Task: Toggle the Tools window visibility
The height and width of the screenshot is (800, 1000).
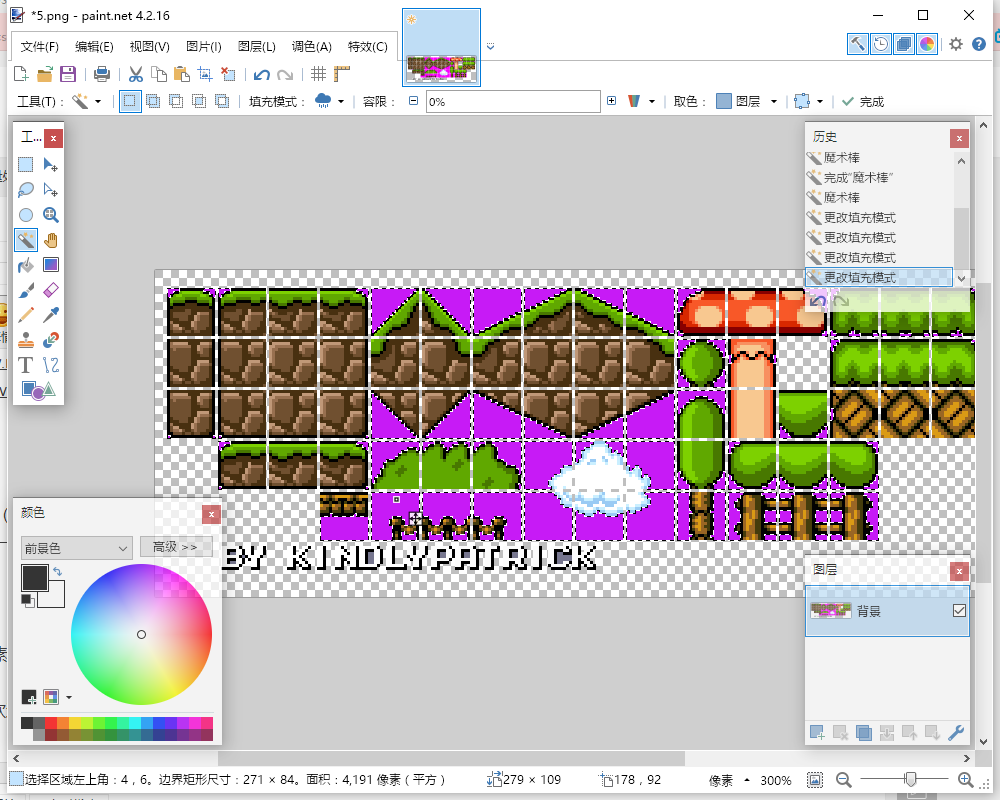Action: [x=858, y=44]
